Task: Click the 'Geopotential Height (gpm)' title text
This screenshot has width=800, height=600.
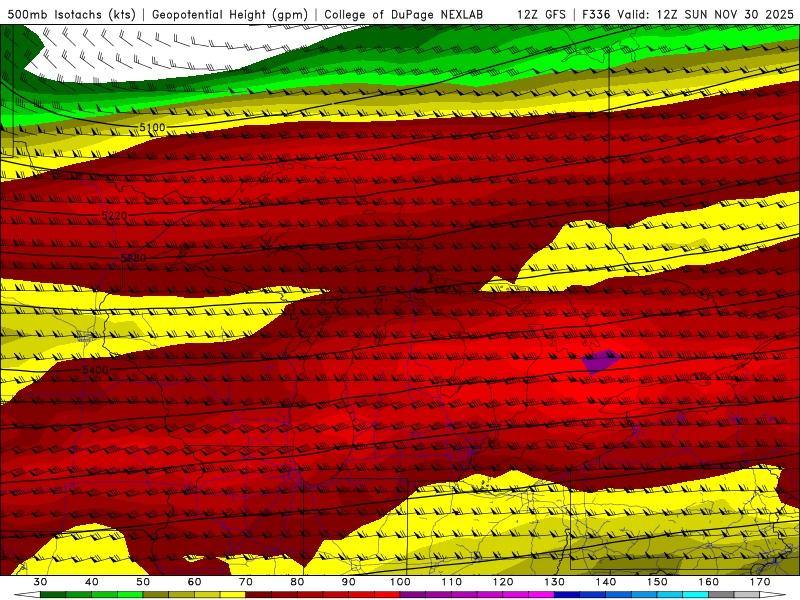Action: coord(230,14)
